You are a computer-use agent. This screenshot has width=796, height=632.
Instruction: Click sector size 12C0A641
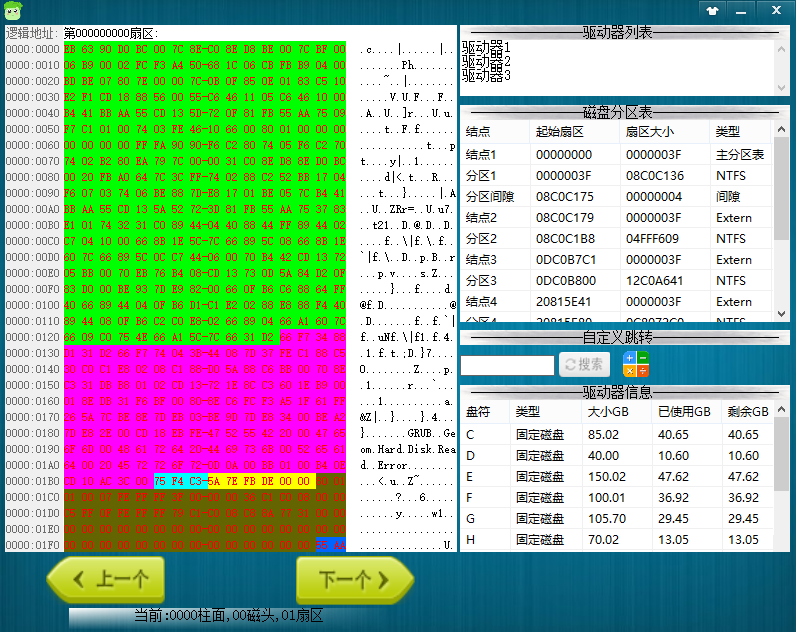(x=654, y=281)
